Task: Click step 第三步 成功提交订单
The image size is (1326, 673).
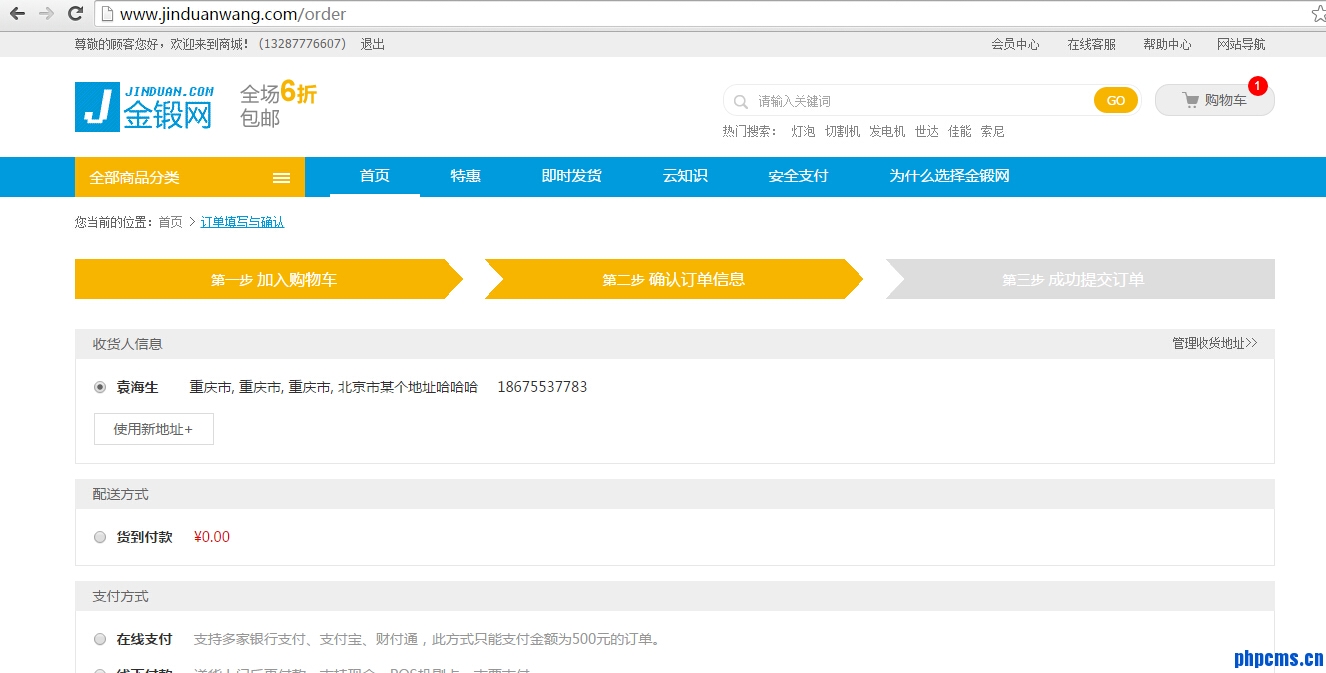Action: 1080,279
